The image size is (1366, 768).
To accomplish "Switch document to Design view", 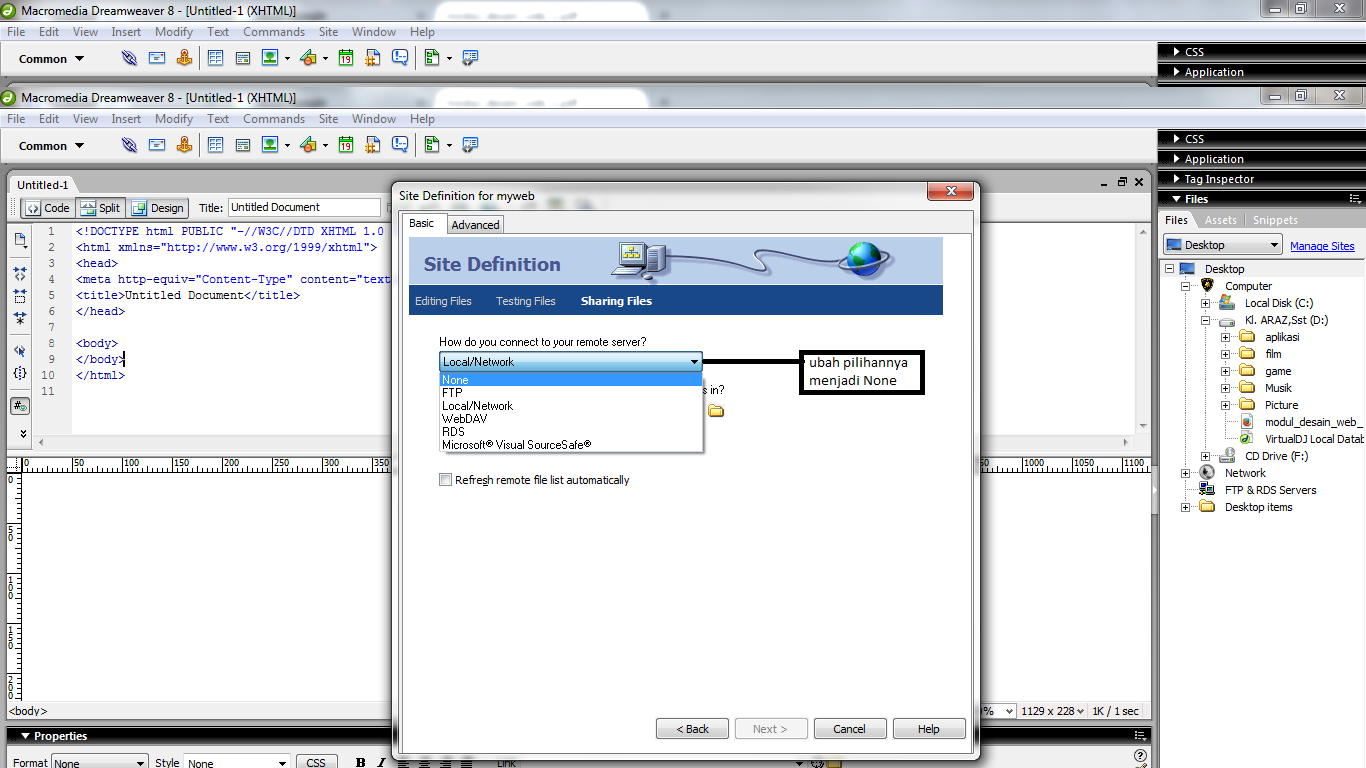I will click(x=158, y=208).
